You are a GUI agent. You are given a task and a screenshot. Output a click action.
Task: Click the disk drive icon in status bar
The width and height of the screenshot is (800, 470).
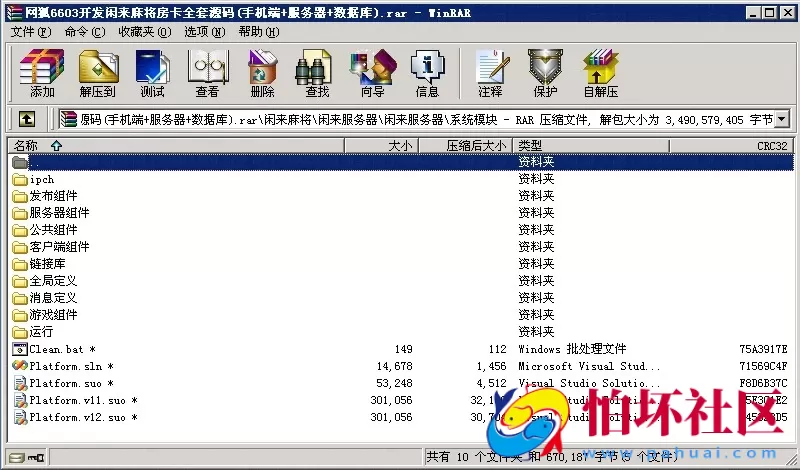click(16, 457)
